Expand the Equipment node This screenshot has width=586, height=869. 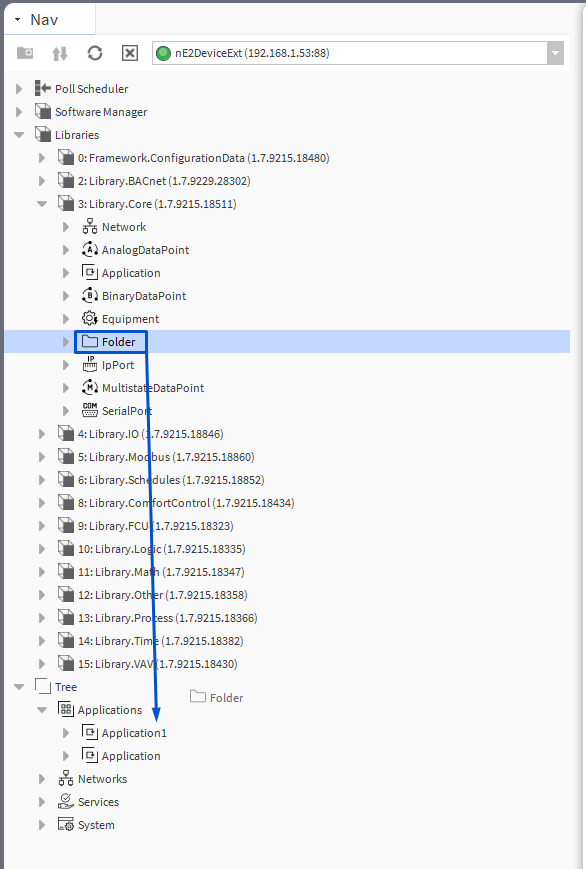pyautogui.click(x=65, y=319)
